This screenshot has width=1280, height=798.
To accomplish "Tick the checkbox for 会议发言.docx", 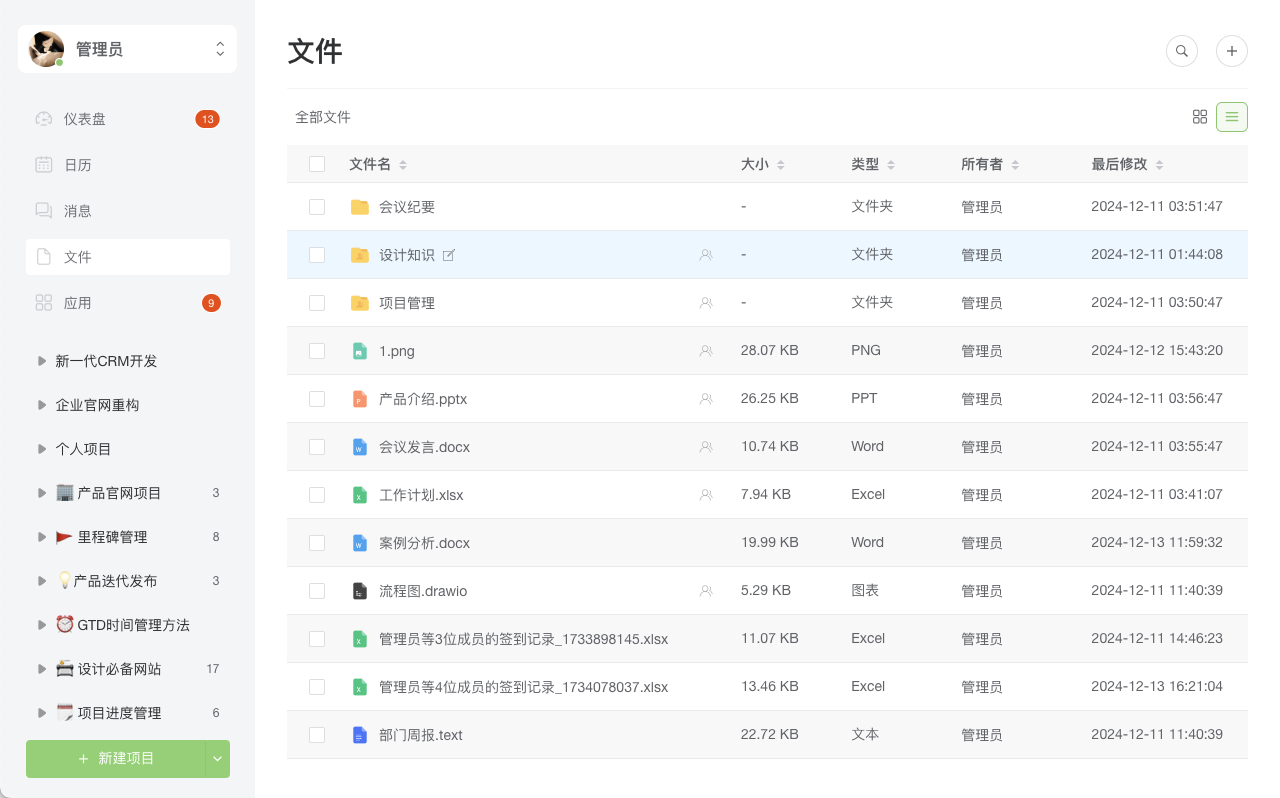I will click(x=317, y=447).
